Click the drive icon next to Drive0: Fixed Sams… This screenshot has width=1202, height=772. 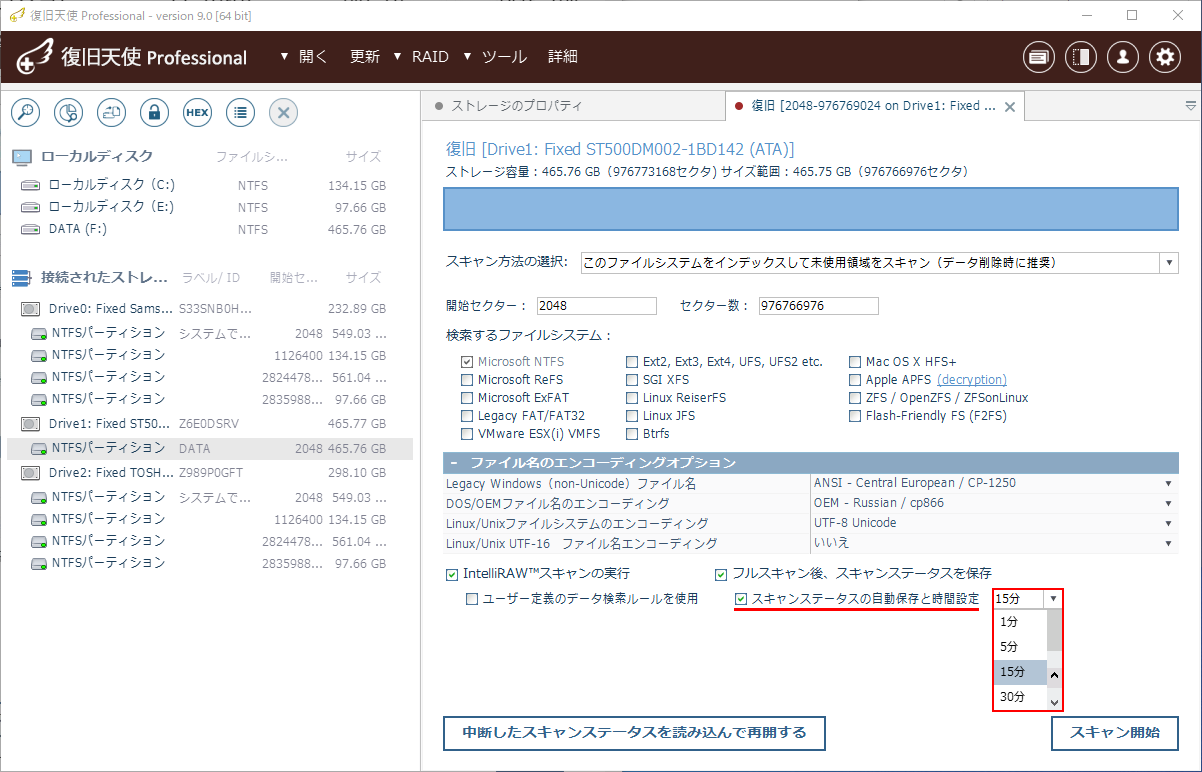[31, 309]
